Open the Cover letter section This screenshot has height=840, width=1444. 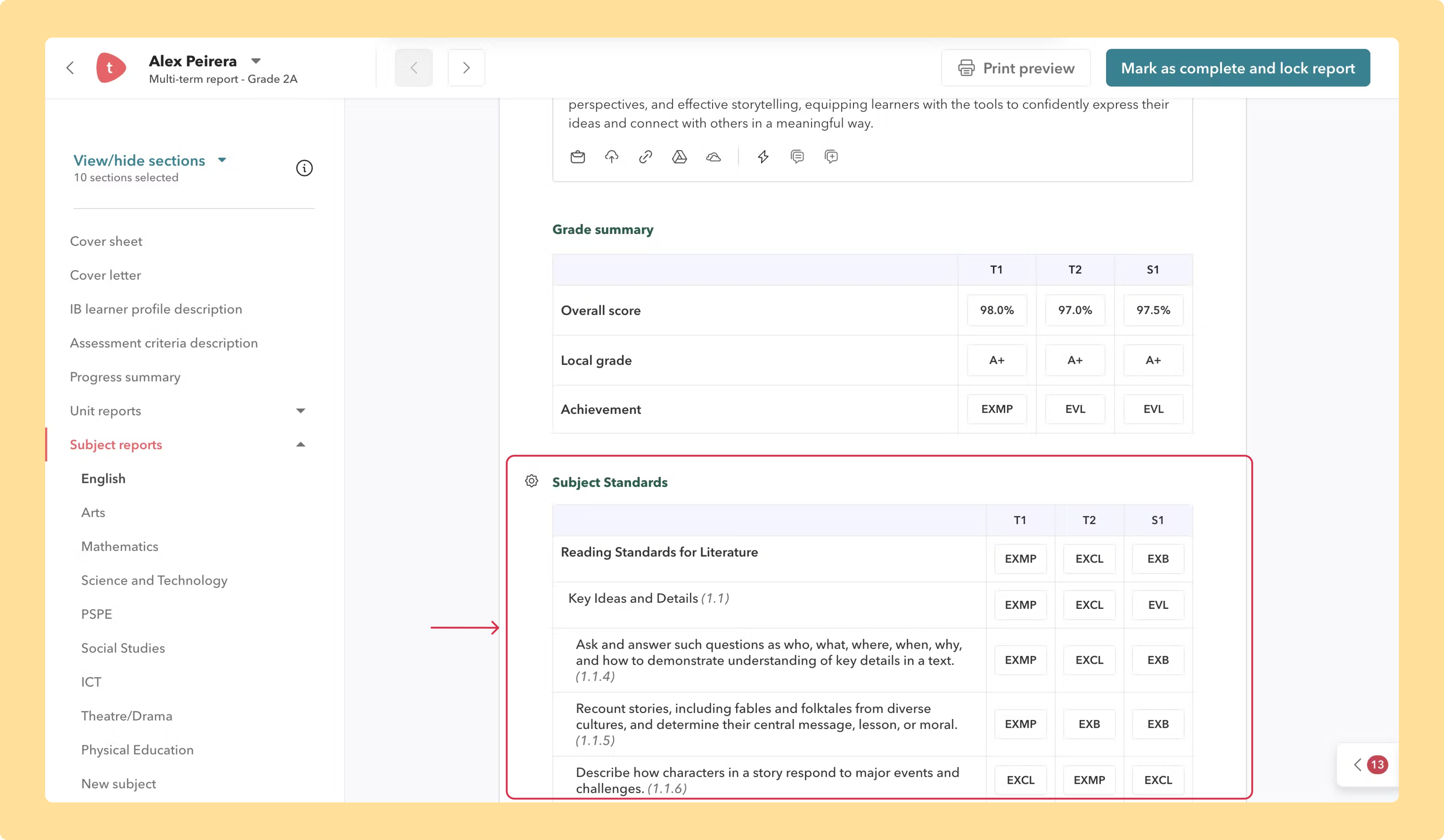click(106, 275)
